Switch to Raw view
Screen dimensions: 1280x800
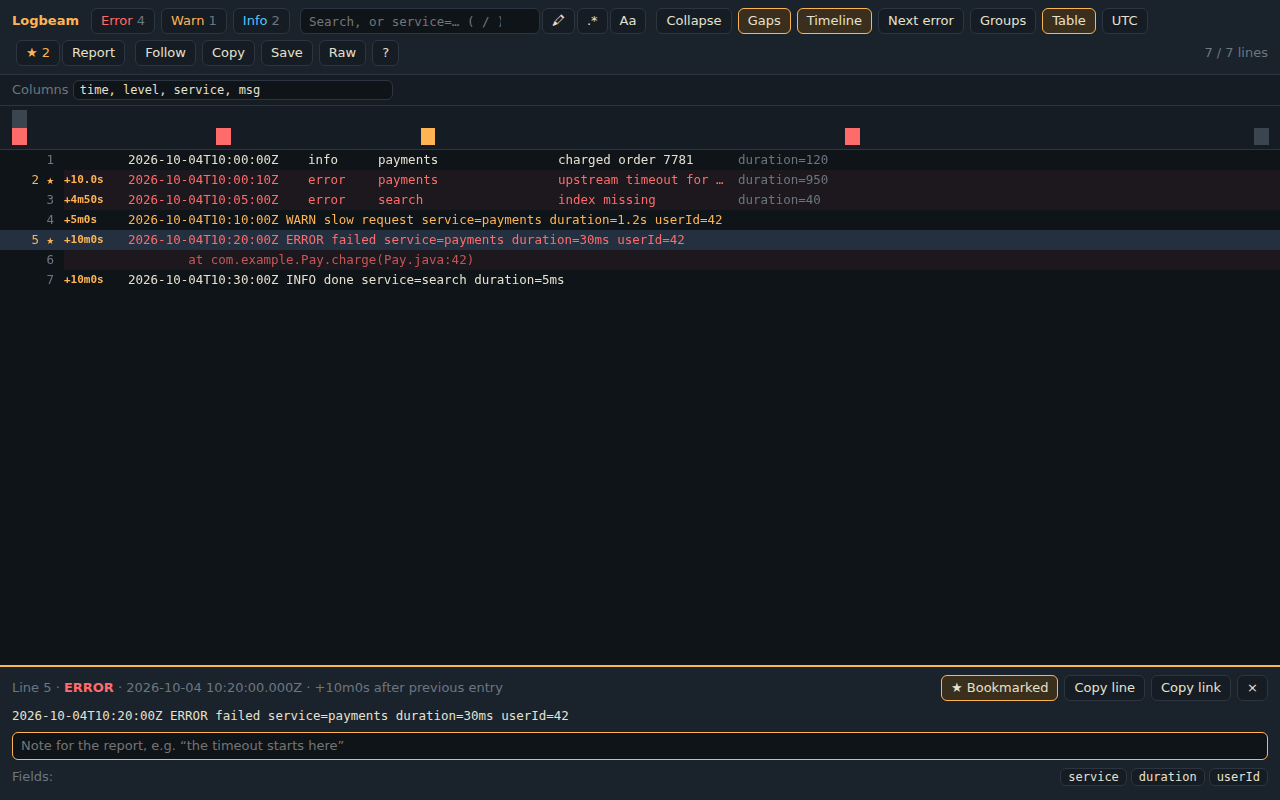click(x=343, y=53)
